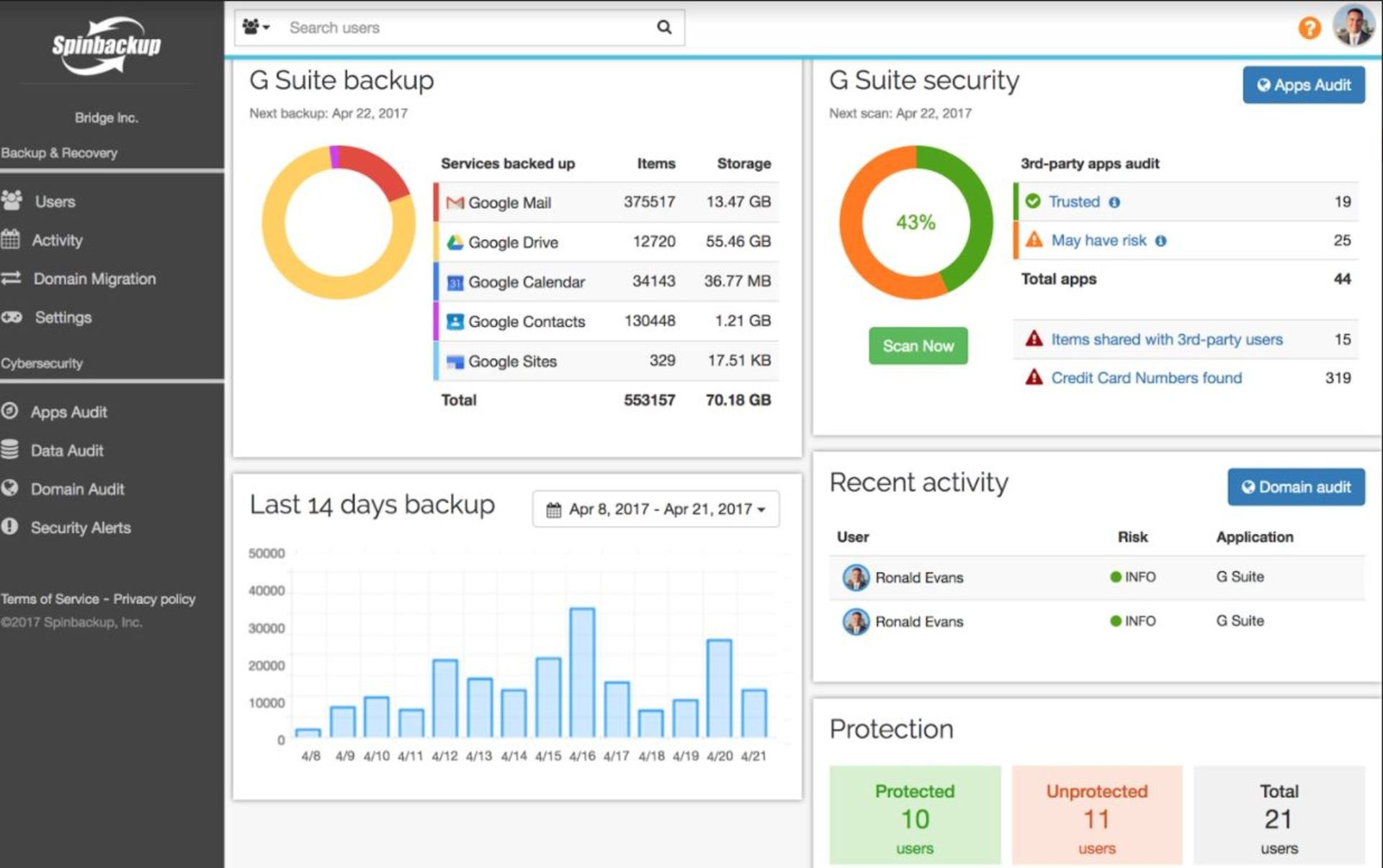The width and height of the screenshot is (1383, 868).
Task: Click the green check icon beside Trusted
Action: [x=1033, y=201]
